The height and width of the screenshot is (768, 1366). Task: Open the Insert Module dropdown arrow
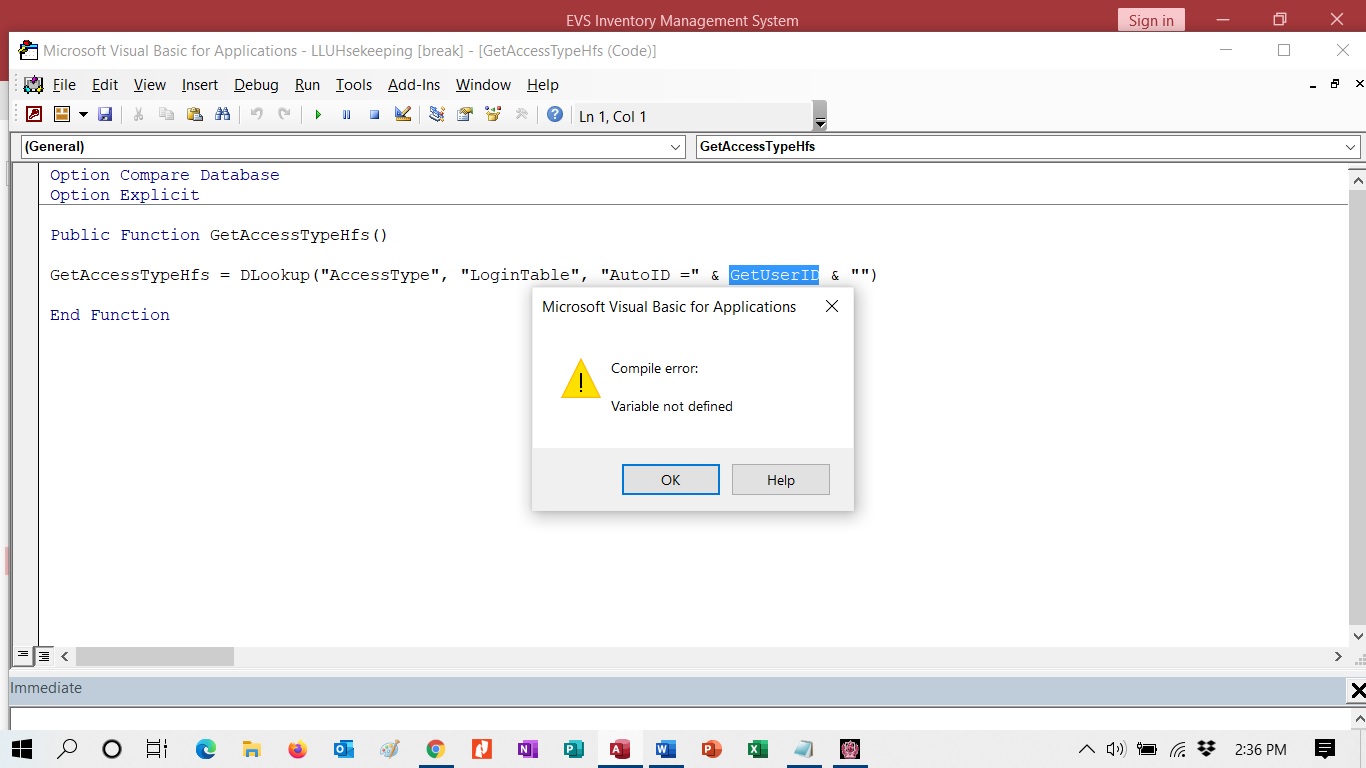83,115
